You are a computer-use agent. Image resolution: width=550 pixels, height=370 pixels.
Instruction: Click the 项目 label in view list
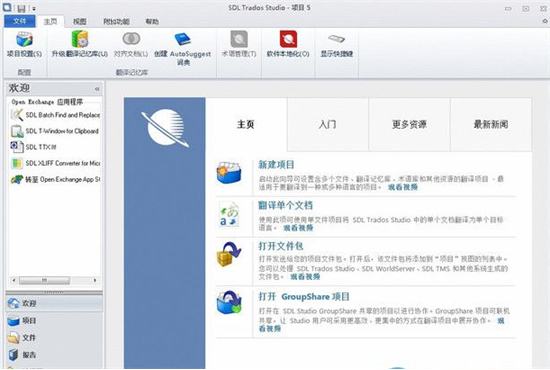(29, 321)
